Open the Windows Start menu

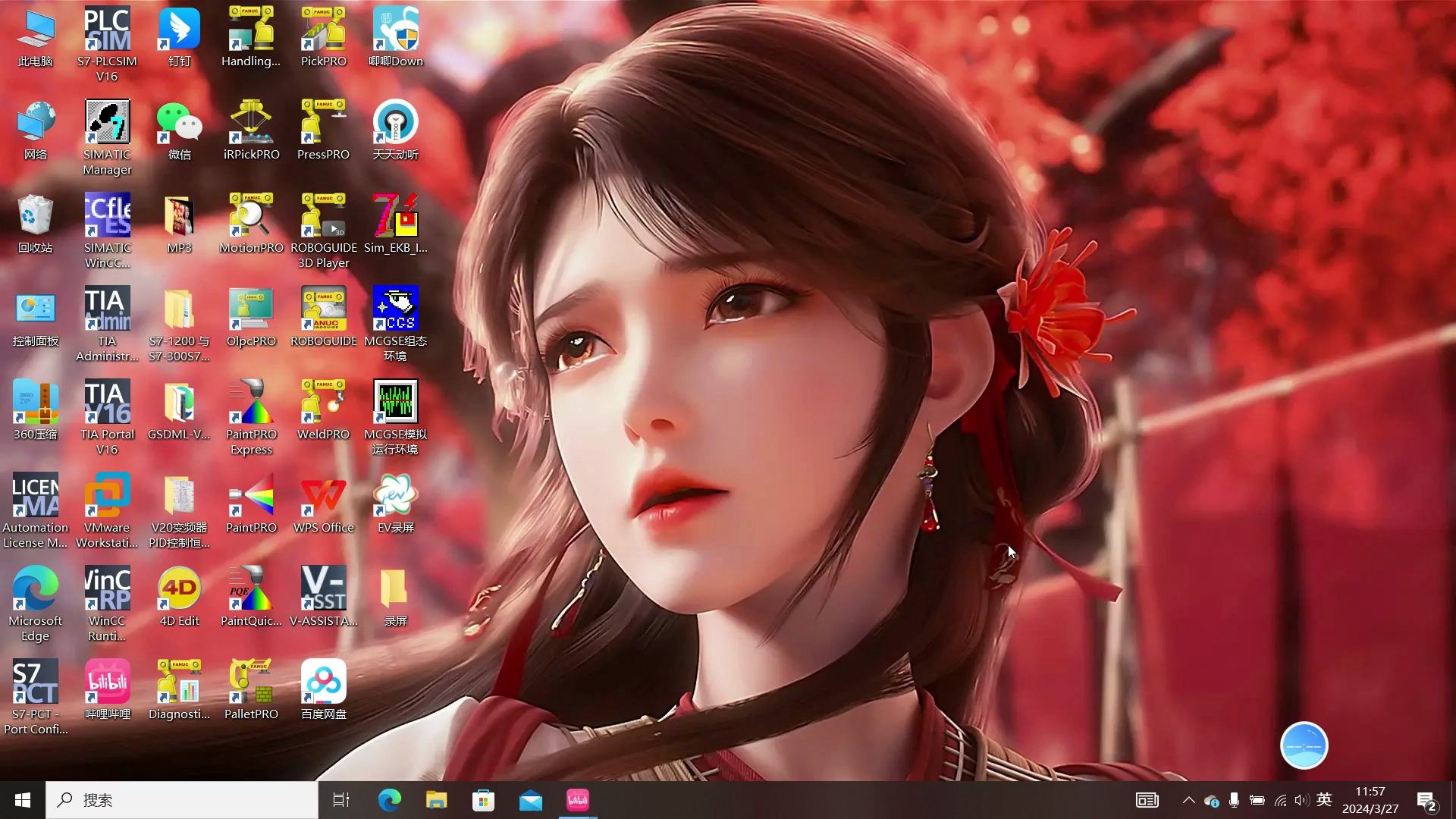click(23, 800)
